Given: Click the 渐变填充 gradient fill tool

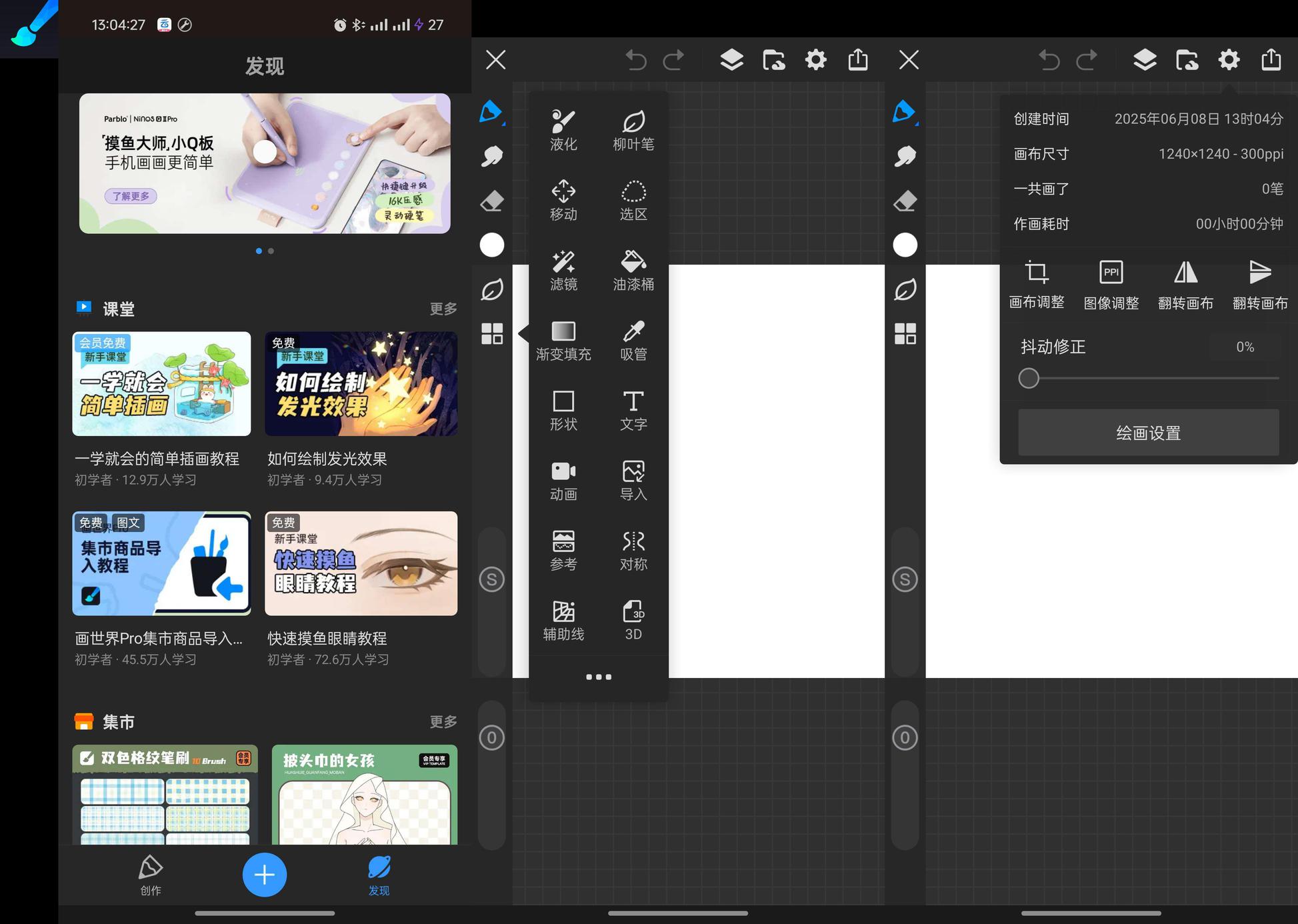Looking at the screenshot, I should point(563,341).
